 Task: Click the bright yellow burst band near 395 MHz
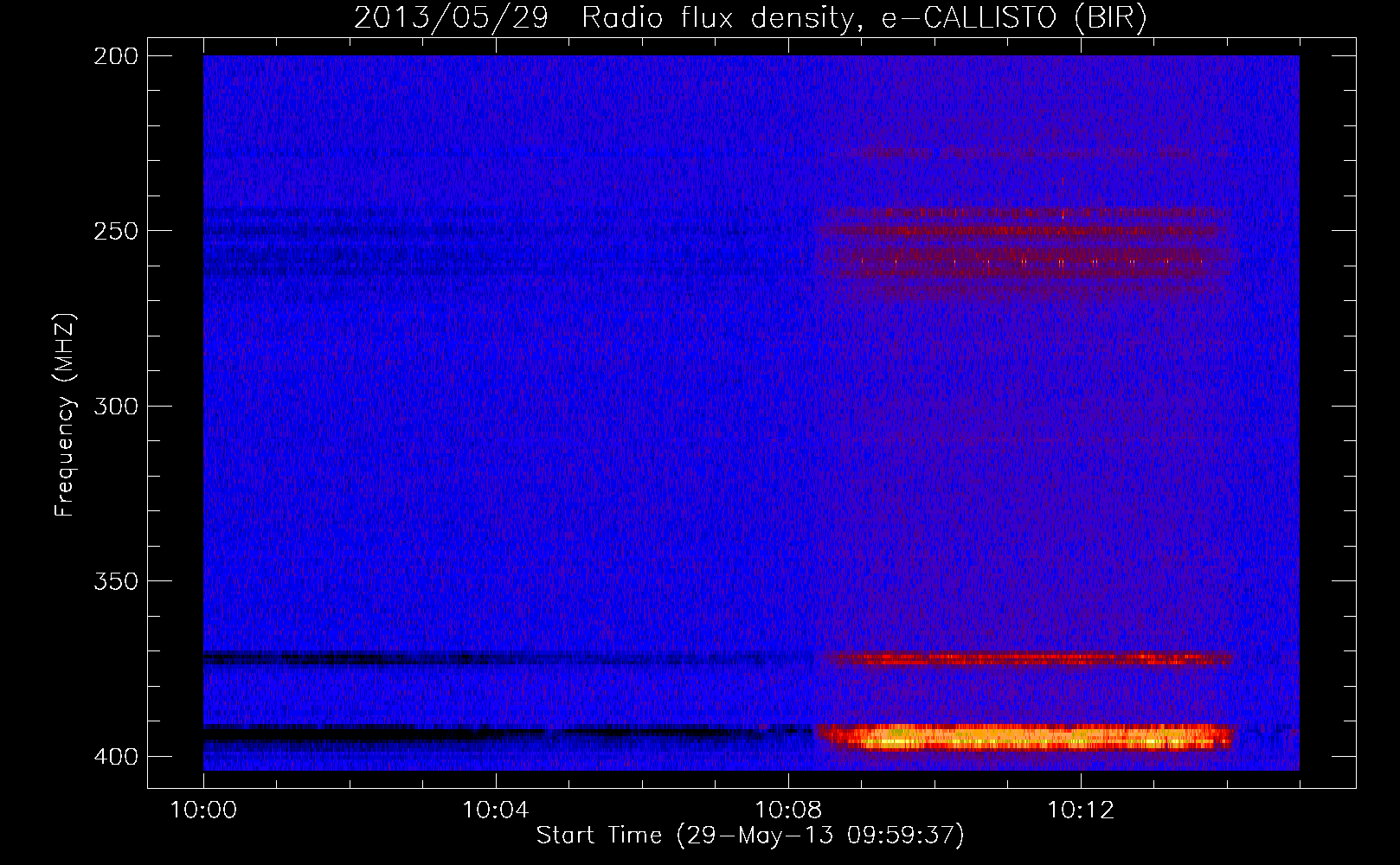pos(1027,738)
